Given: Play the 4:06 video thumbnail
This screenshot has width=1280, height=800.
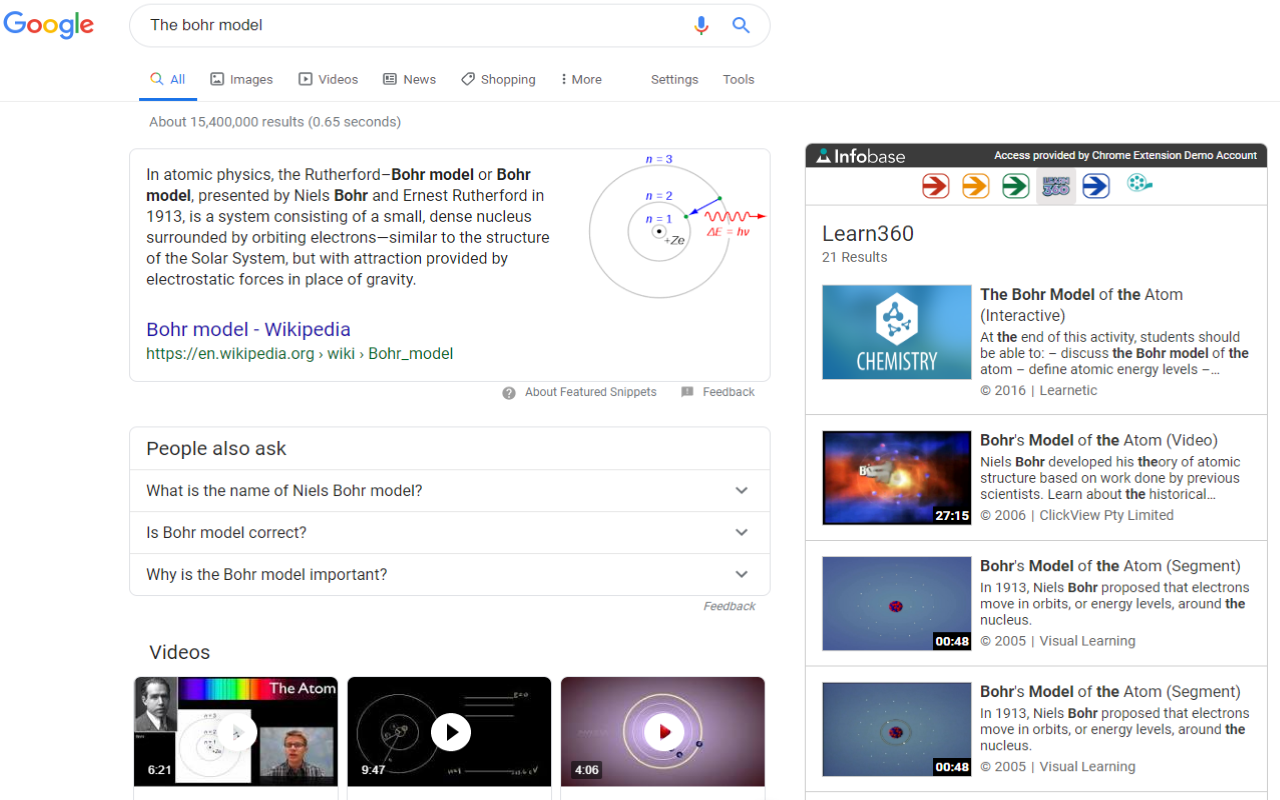Looking at the screenshot, I should (x=662, y=732).
